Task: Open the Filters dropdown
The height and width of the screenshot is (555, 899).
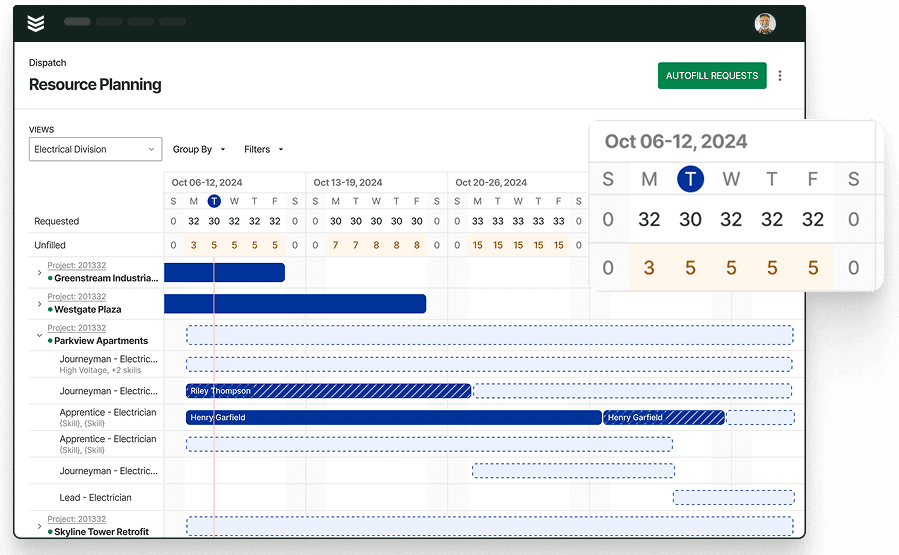Action: pyautogui.click(x=263, y=149)
